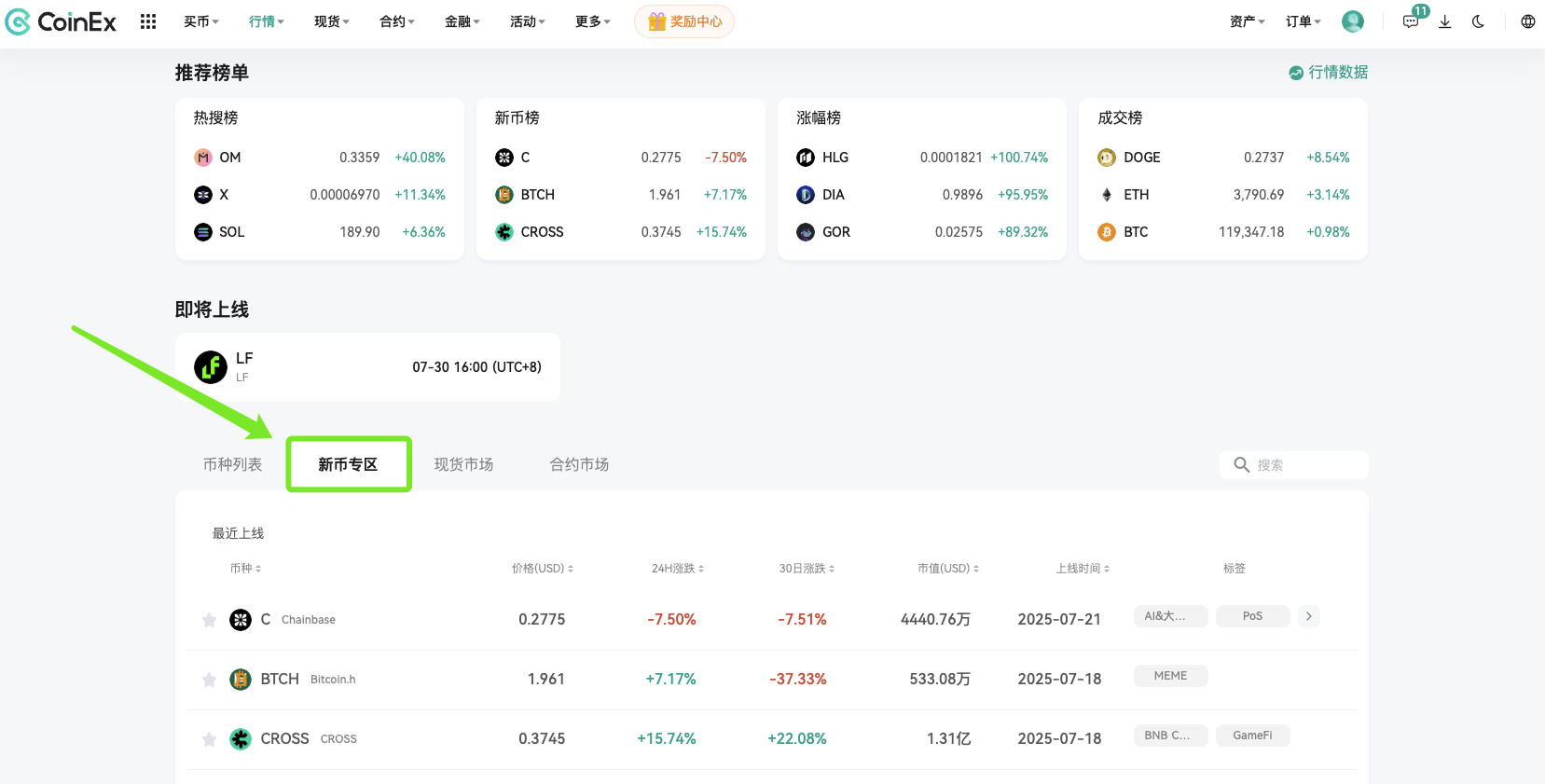Screen dimensions: 1545x784
Task: Click the CoinEx logo
Action: click(61, 21)
